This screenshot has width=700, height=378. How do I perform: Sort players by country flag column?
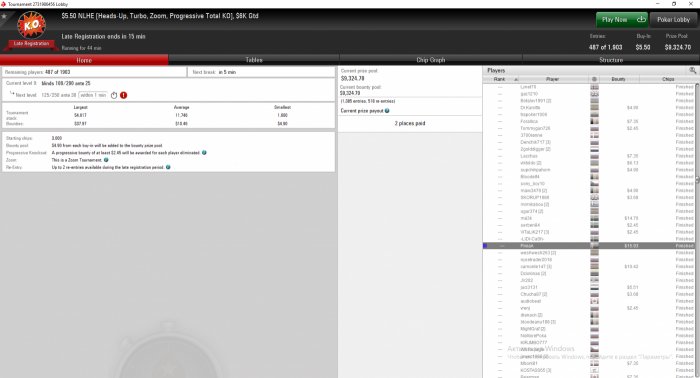coord(594,79)
